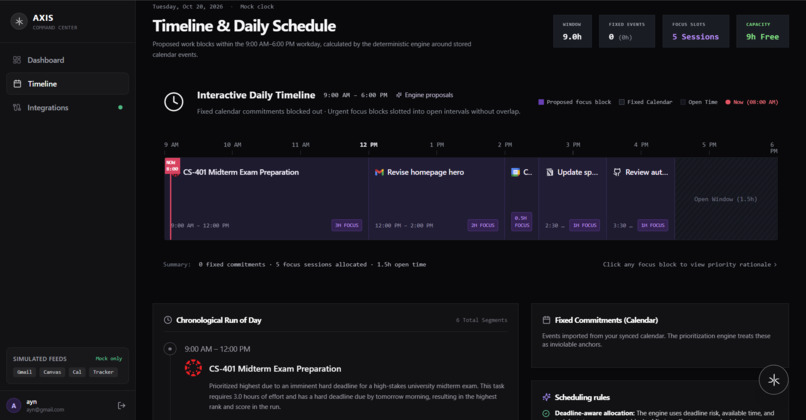Open the Dashboard page
This screenshot has width=806, height=420.
click(x=68, y=60)
